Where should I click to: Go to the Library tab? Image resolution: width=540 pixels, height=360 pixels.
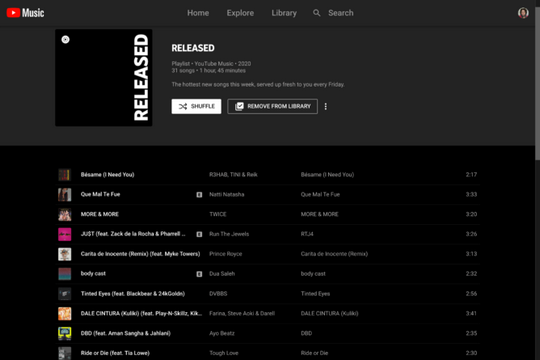click(284, 13)
